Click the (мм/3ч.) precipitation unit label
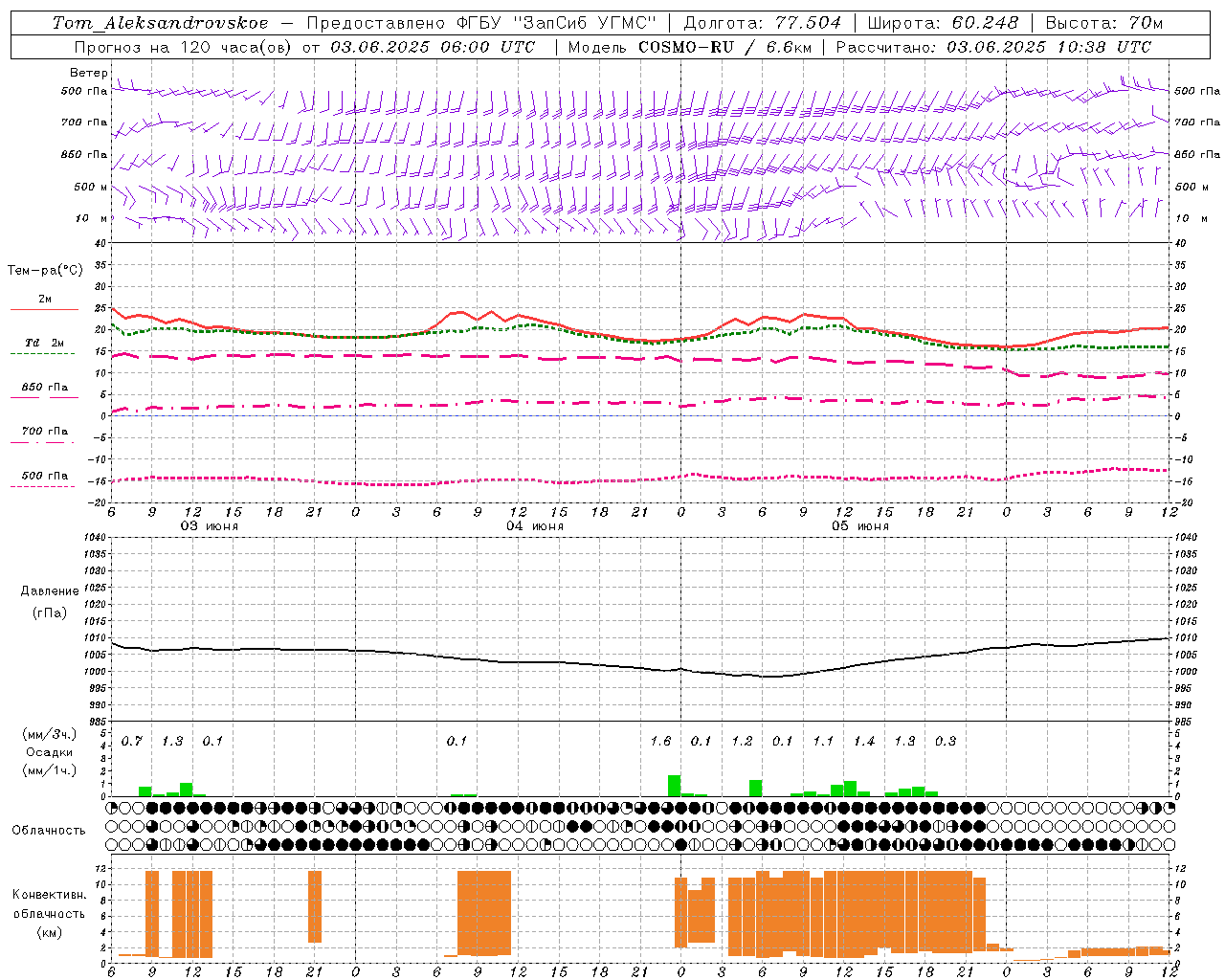This screenshot has height=980, width=1225. pos(50,734)
